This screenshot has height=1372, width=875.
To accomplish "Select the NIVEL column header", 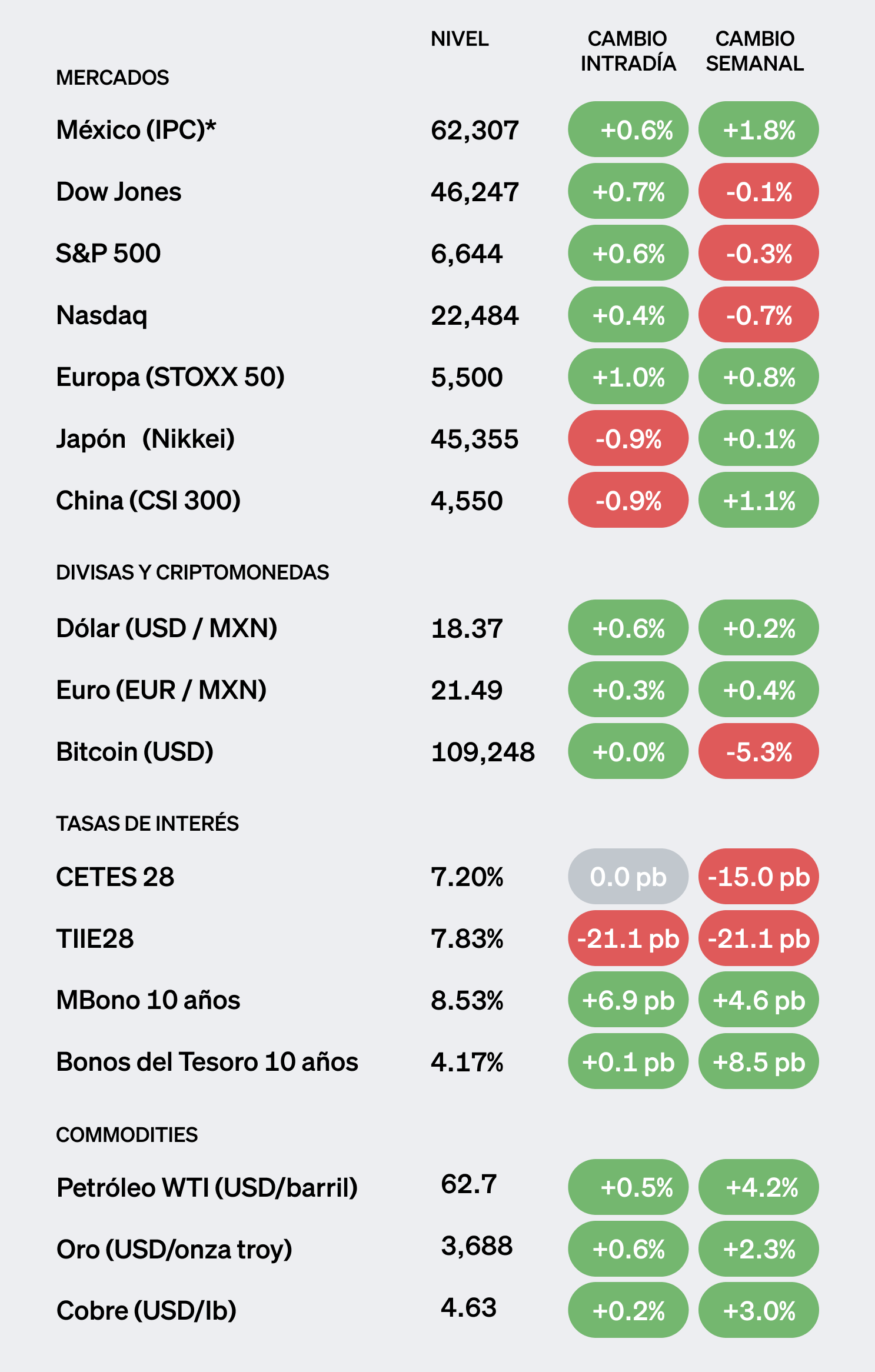I will [460, 39].
